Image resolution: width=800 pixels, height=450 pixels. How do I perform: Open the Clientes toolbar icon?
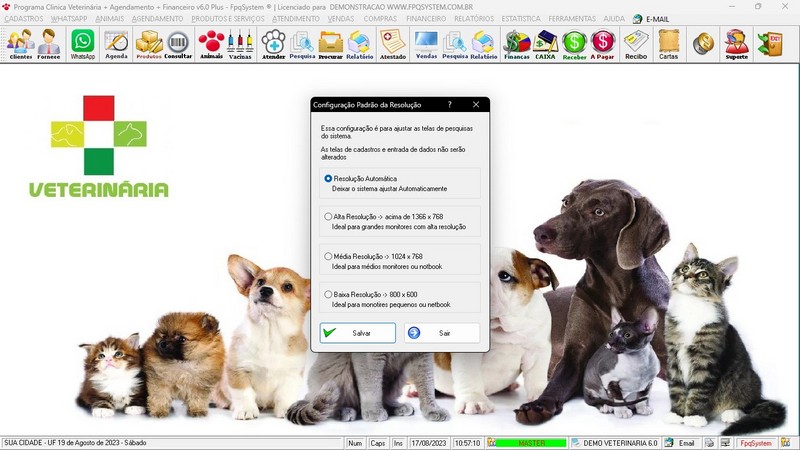tap(20, 43)
